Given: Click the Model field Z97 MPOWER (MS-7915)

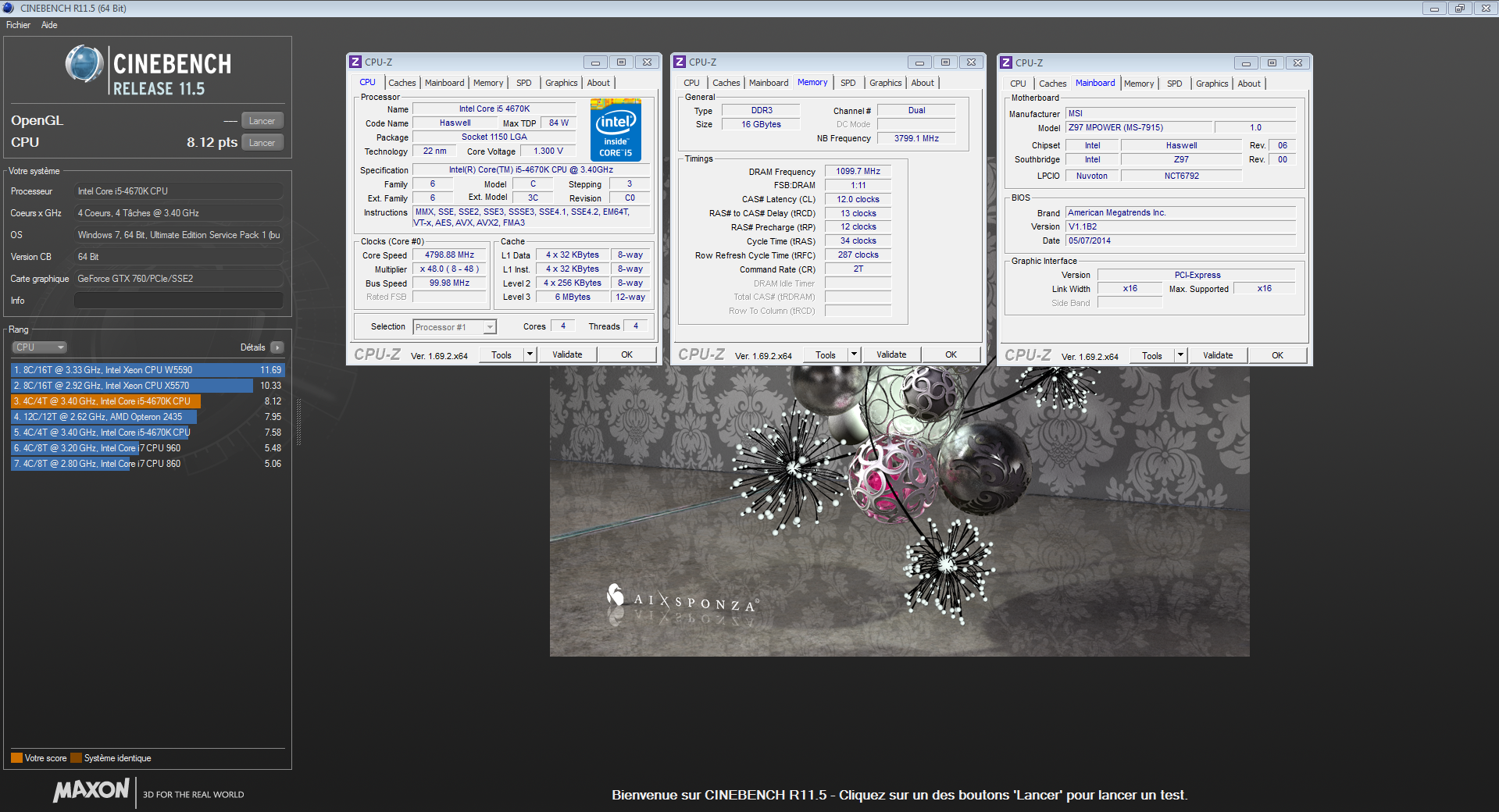Looking at the screenshot, I should (x=1139, y=127).
